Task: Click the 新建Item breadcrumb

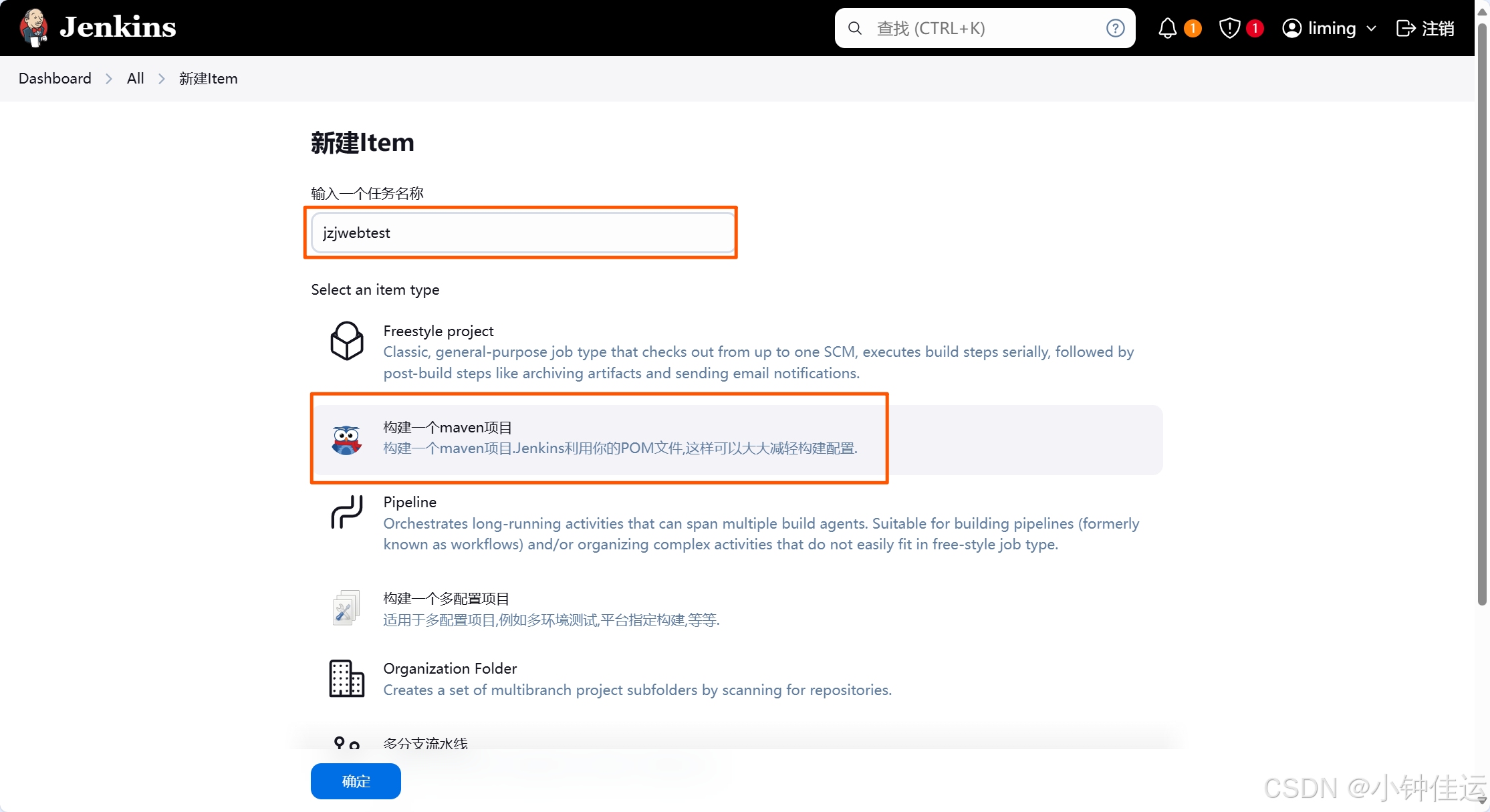Action: click(x=208, y=78)
